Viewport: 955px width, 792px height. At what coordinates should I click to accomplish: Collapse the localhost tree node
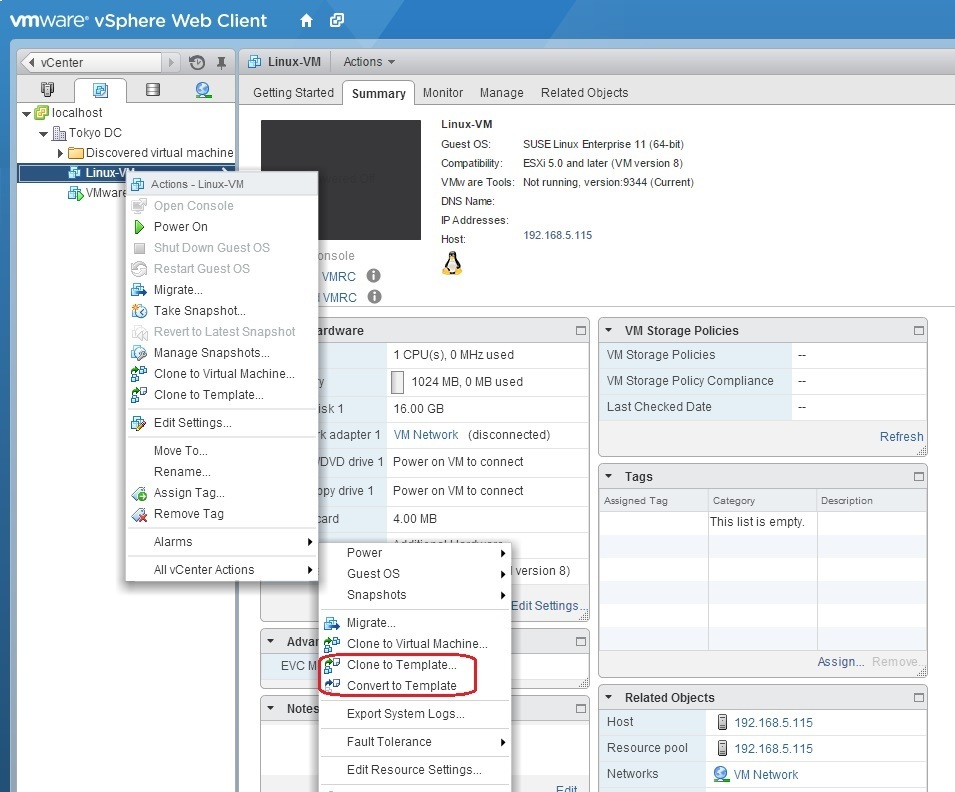pos(26,113)
